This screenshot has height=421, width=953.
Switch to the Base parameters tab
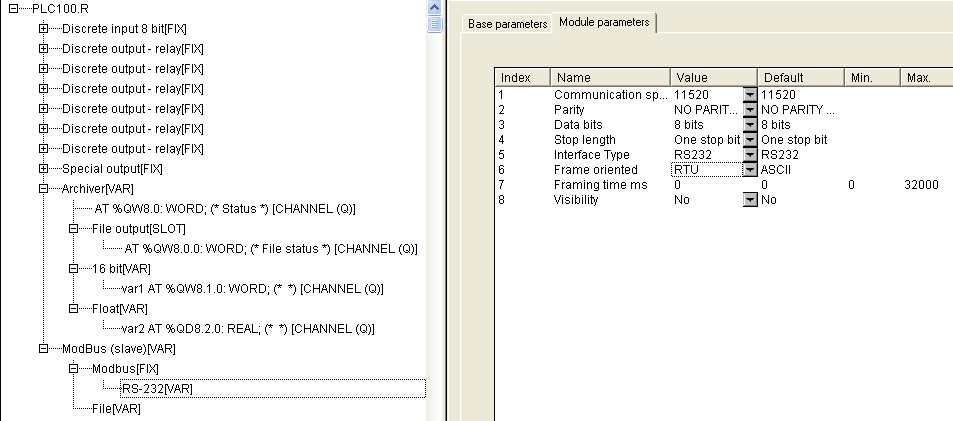508,23
